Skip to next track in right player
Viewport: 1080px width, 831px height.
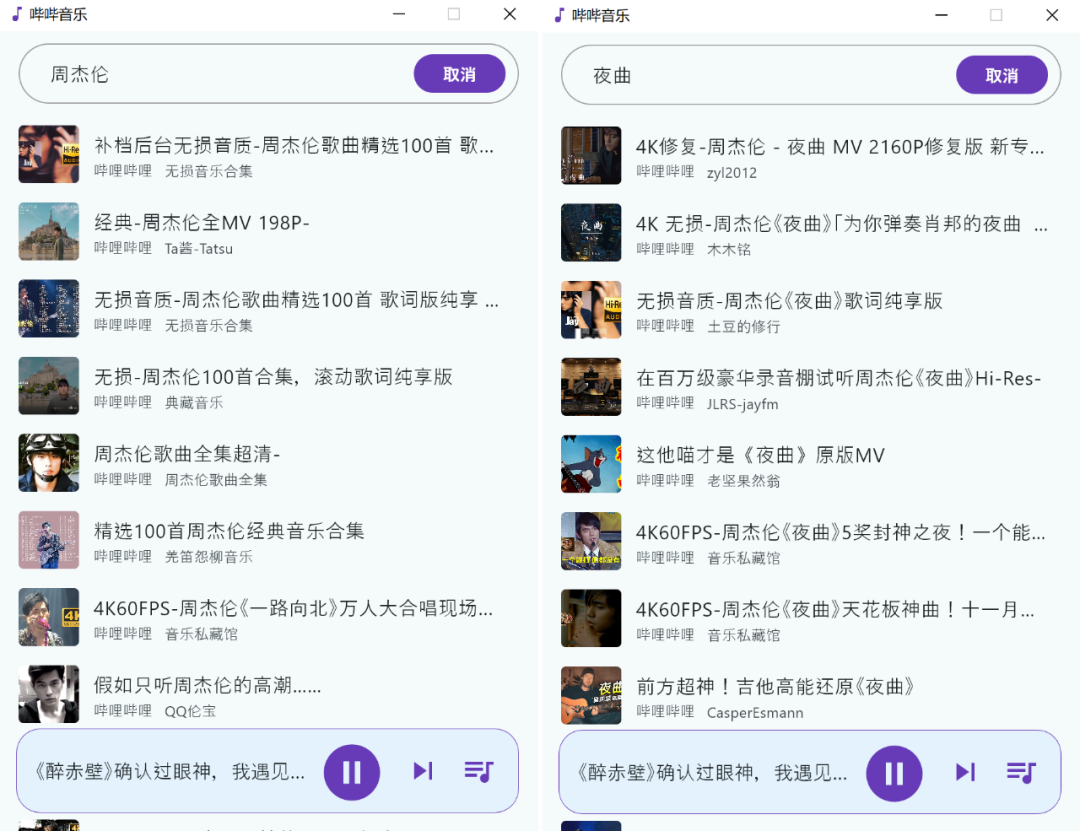[x=965, y=771]
